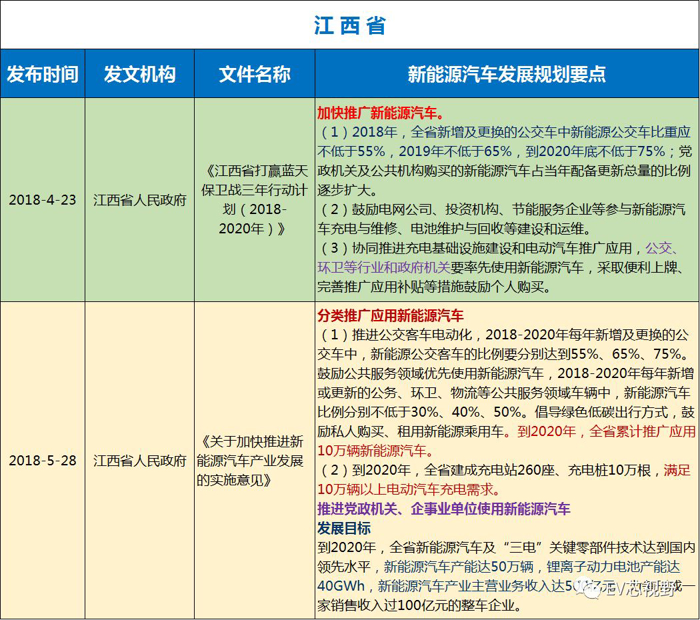Viewport: 700px width, 620px height.
Task: Select the 发布时间 column header
Action: click(41, 75)
